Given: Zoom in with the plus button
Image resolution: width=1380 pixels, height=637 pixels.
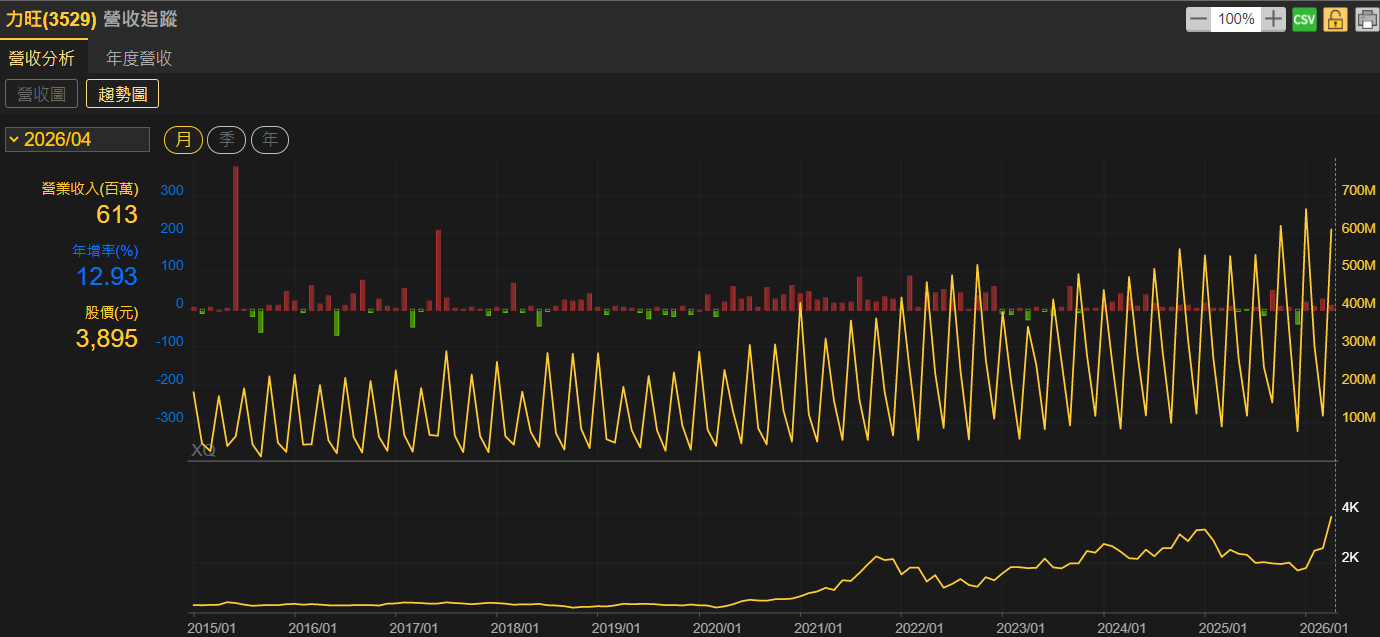Looking at the screenshot, I should [x=1273, y=19].
